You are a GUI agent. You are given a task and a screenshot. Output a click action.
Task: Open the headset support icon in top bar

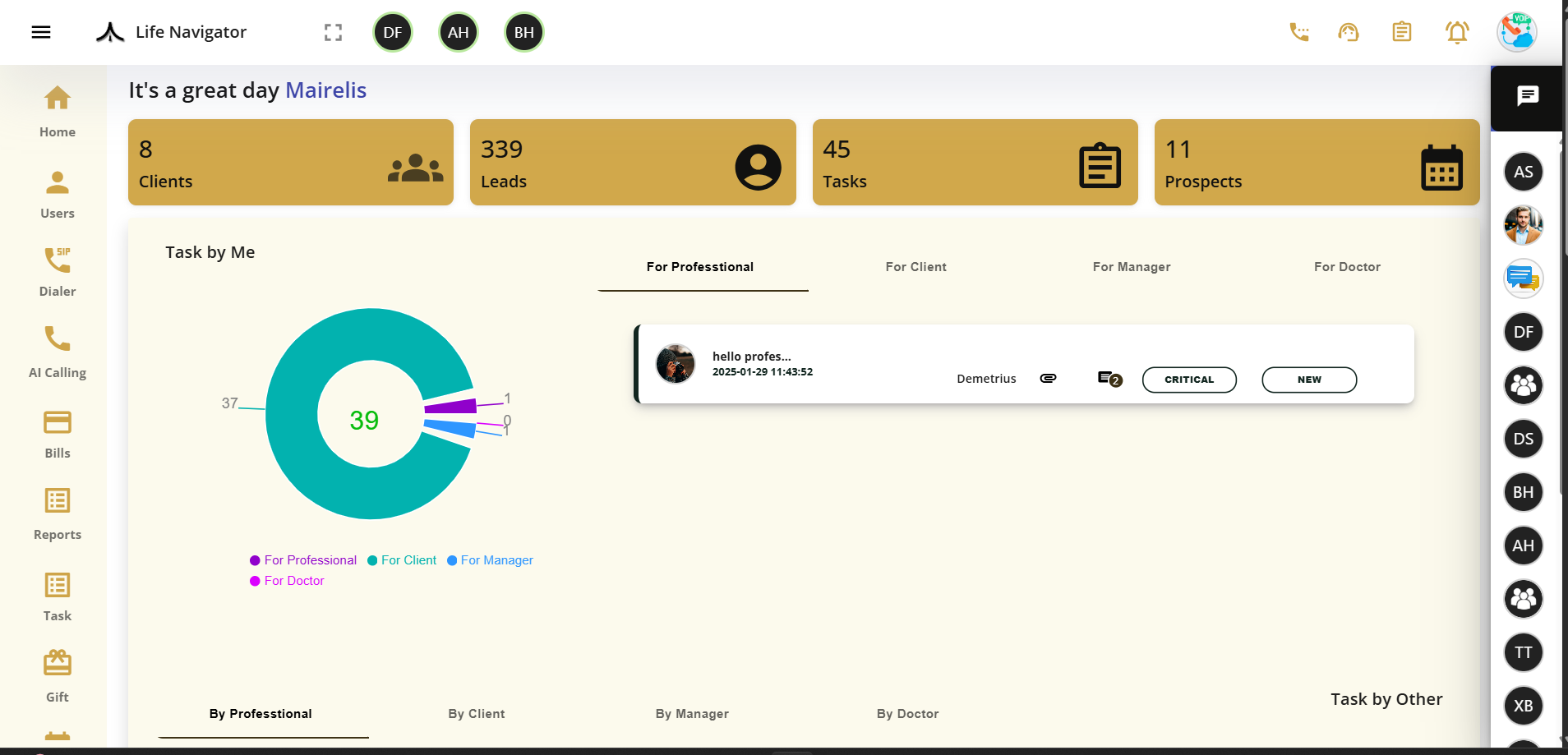[x=1349, y=32]
